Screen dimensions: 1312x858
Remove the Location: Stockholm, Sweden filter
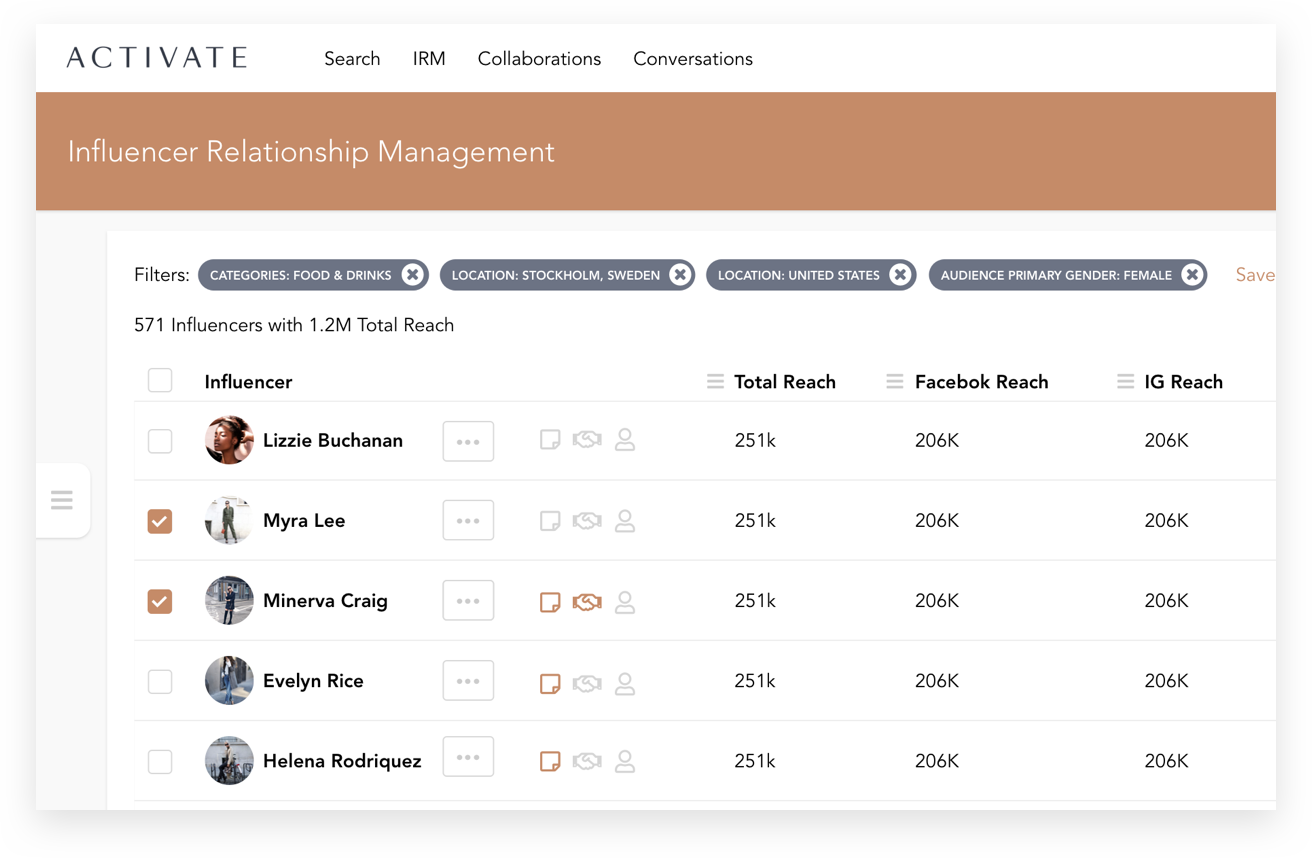pyautogui.click(x=680, y=275)
